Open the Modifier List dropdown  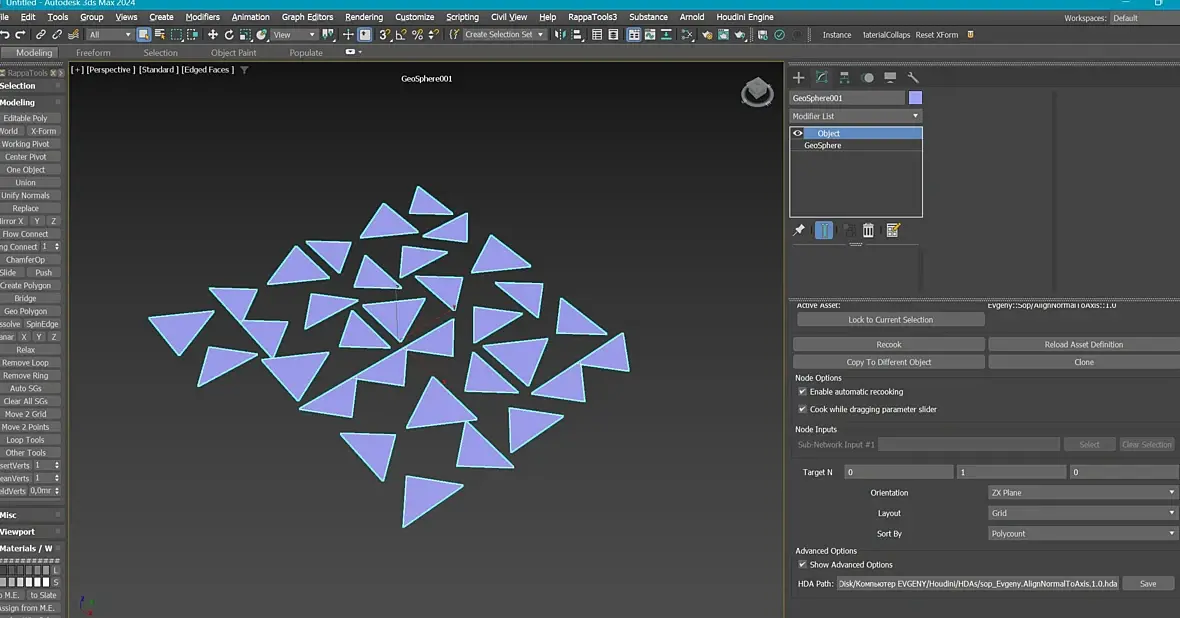856,116
